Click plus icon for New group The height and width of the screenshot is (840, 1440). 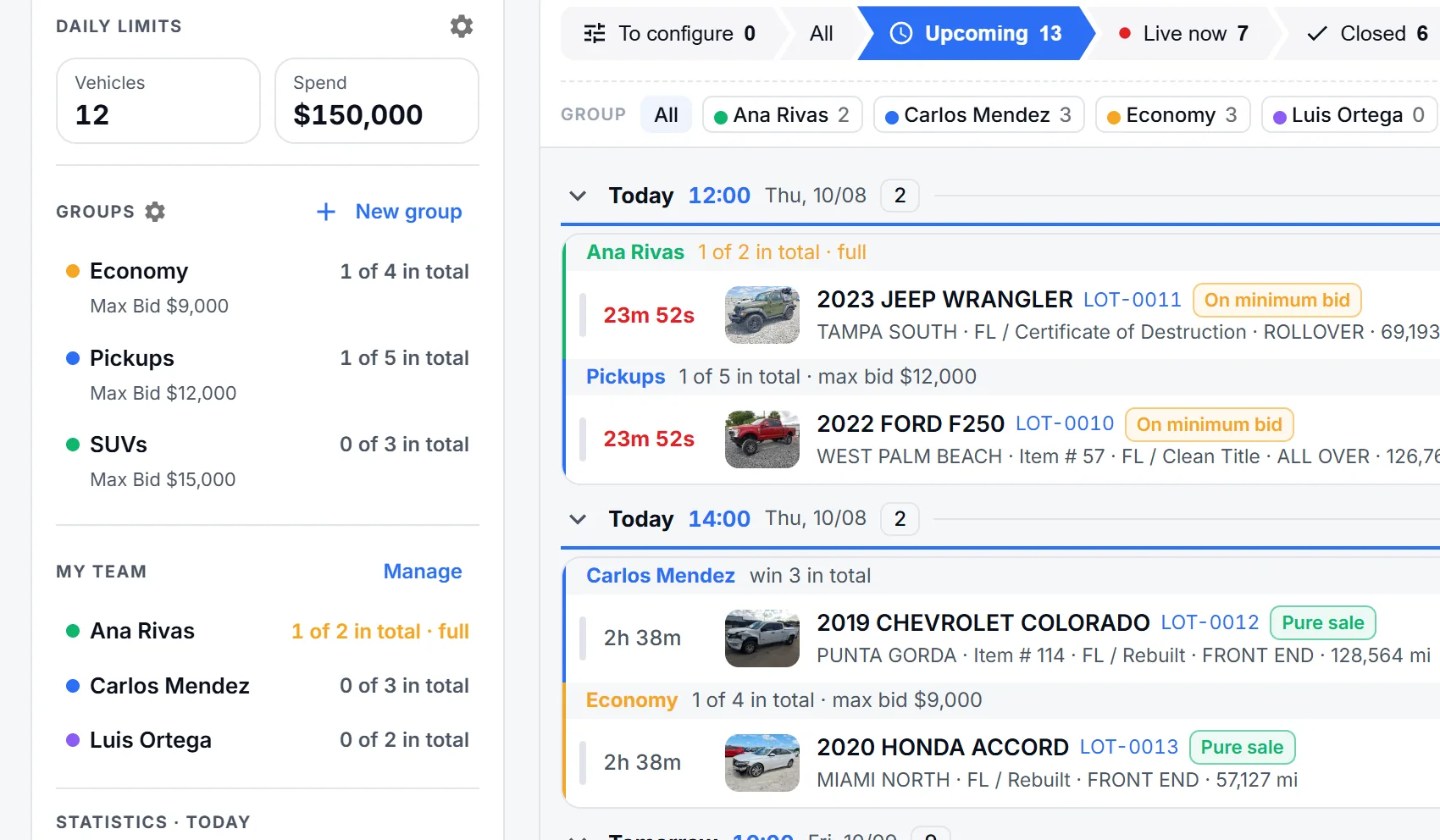tap(326, 212)
